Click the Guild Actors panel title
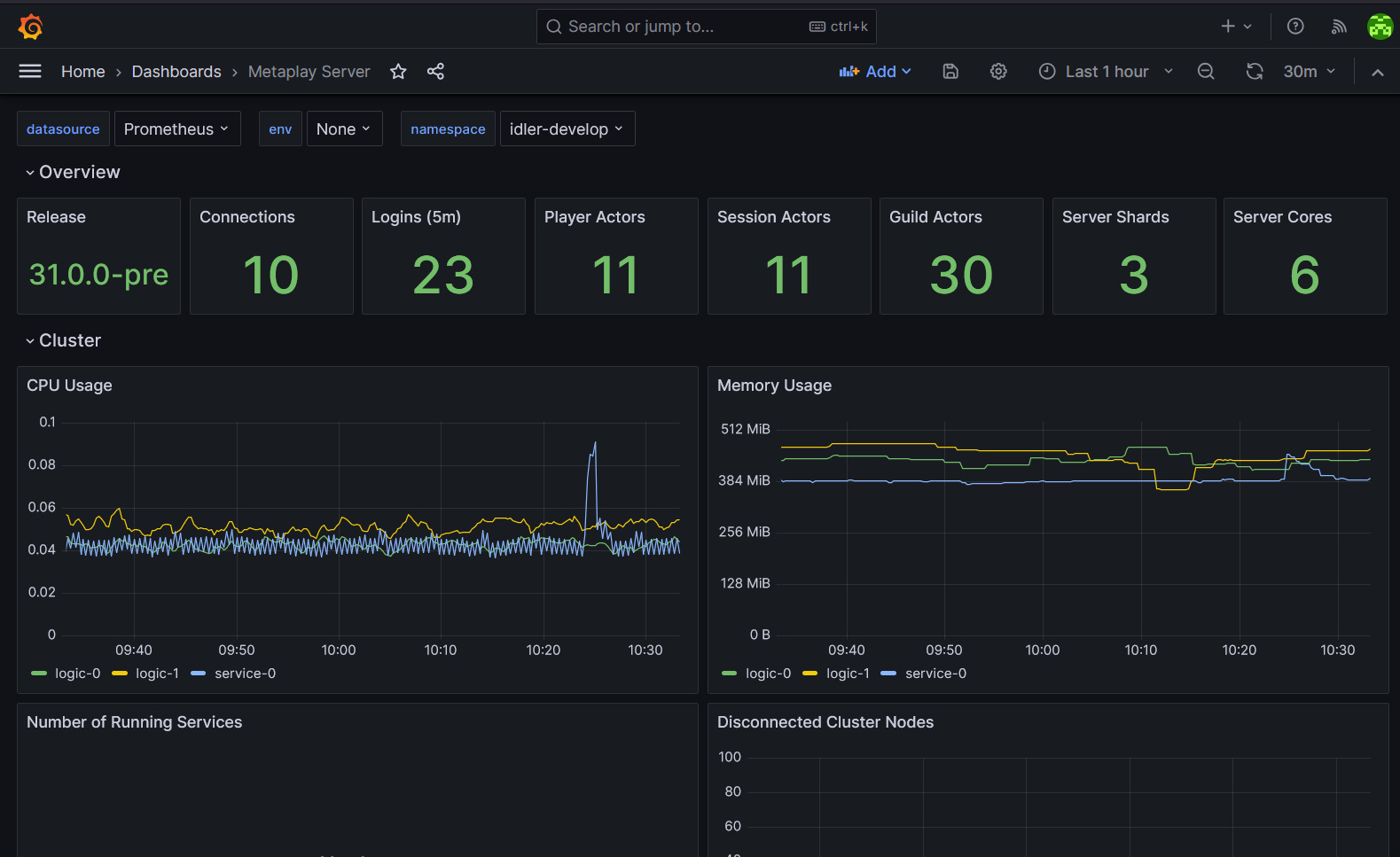The image size is (1400, 857). click(935, 217)
